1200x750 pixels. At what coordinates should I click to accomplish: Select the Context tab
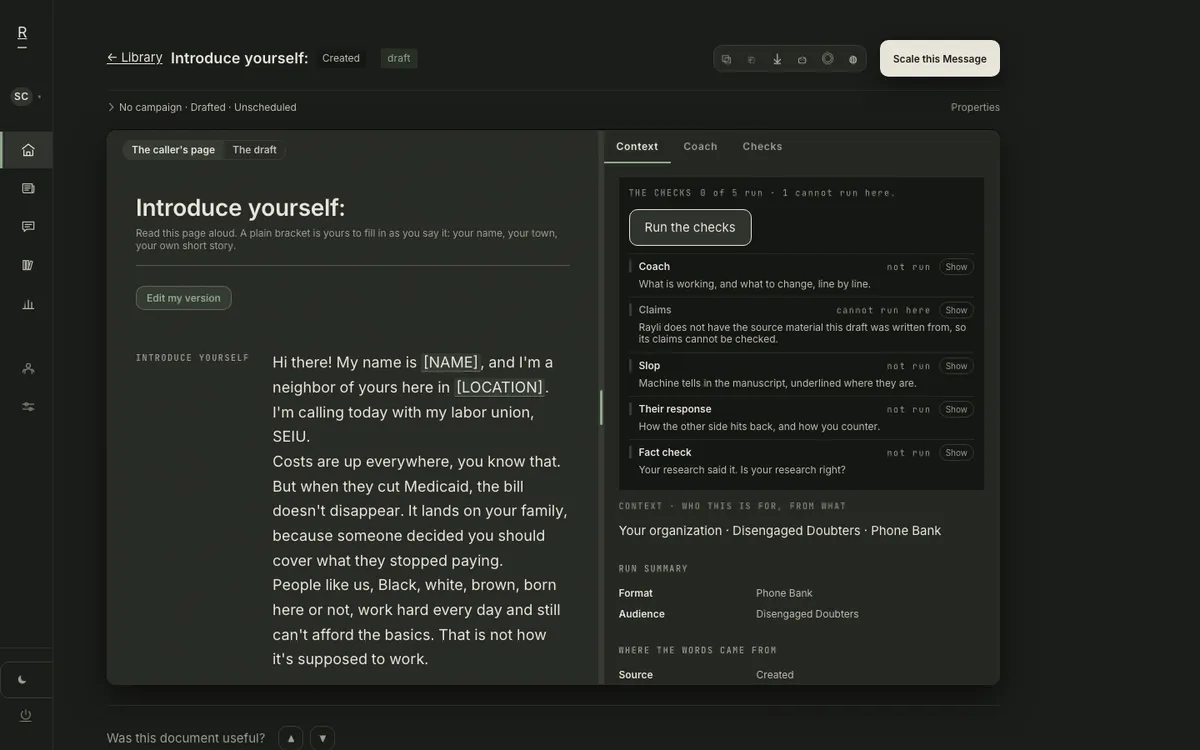click(x=637, y=146)
